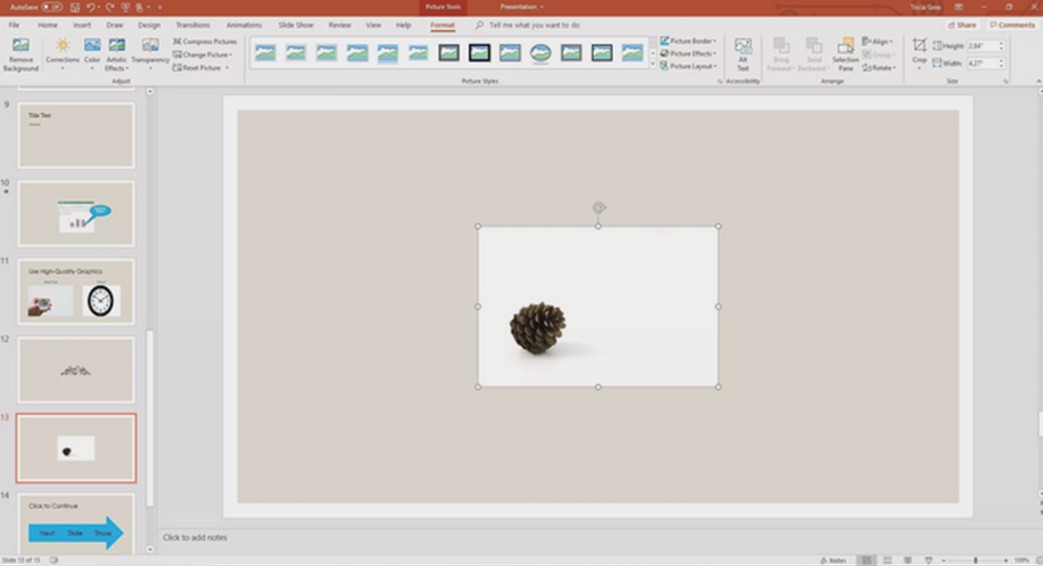Open the Comments button
The height and width of the screenshot is (566, 1043).
coord(1013,24)
